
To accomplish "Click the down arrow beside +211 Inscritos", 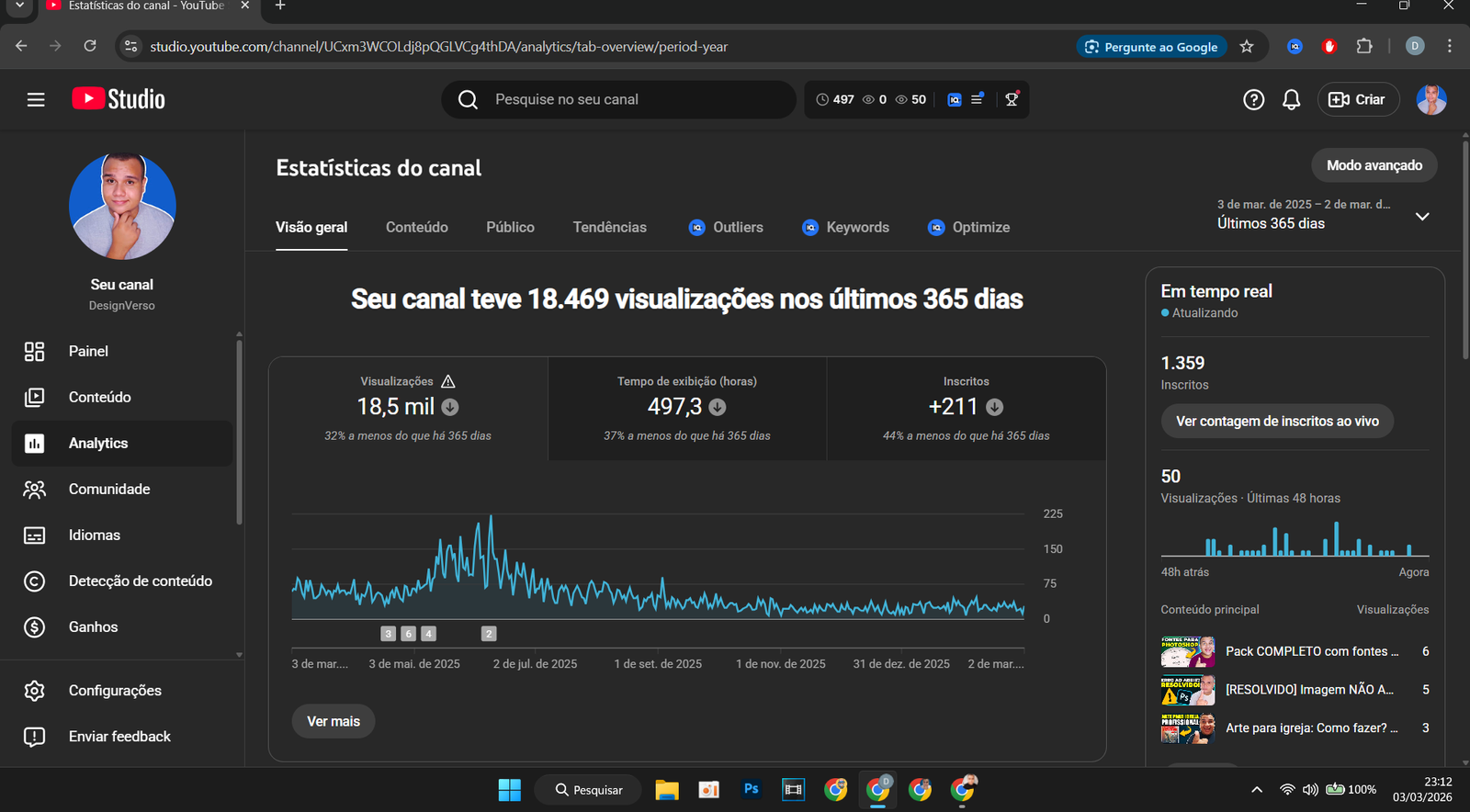I will tap(994, 407).
